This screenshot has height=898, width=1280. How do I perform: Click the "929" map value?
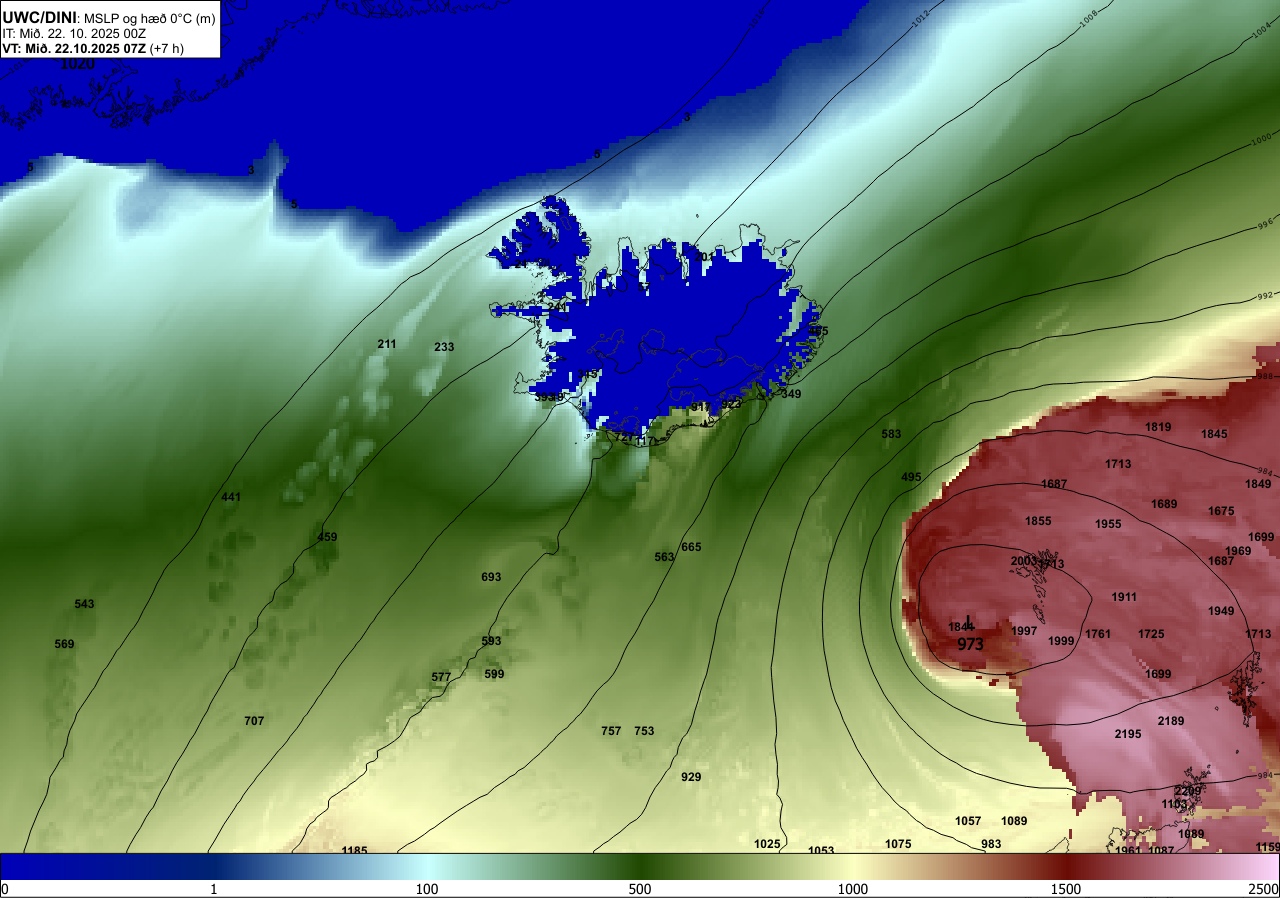691,777
